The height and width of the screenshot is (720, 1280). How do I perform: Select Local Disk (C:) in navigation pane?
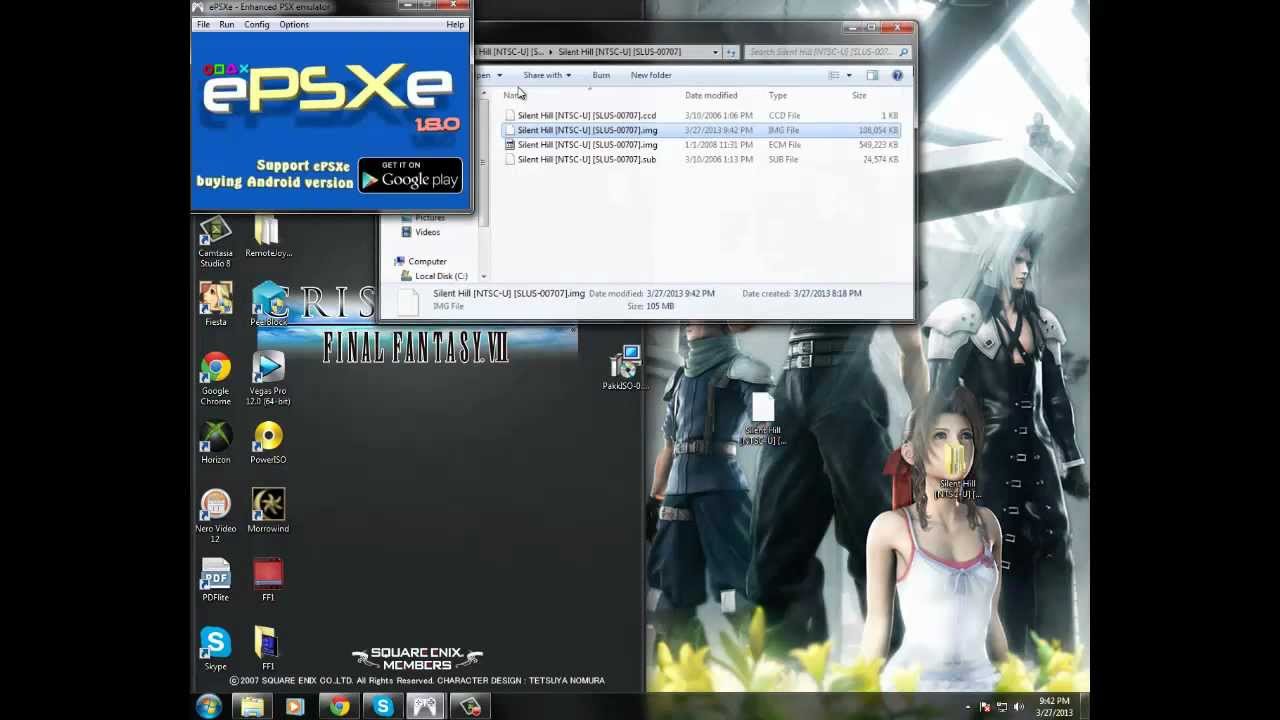(441, 276)
